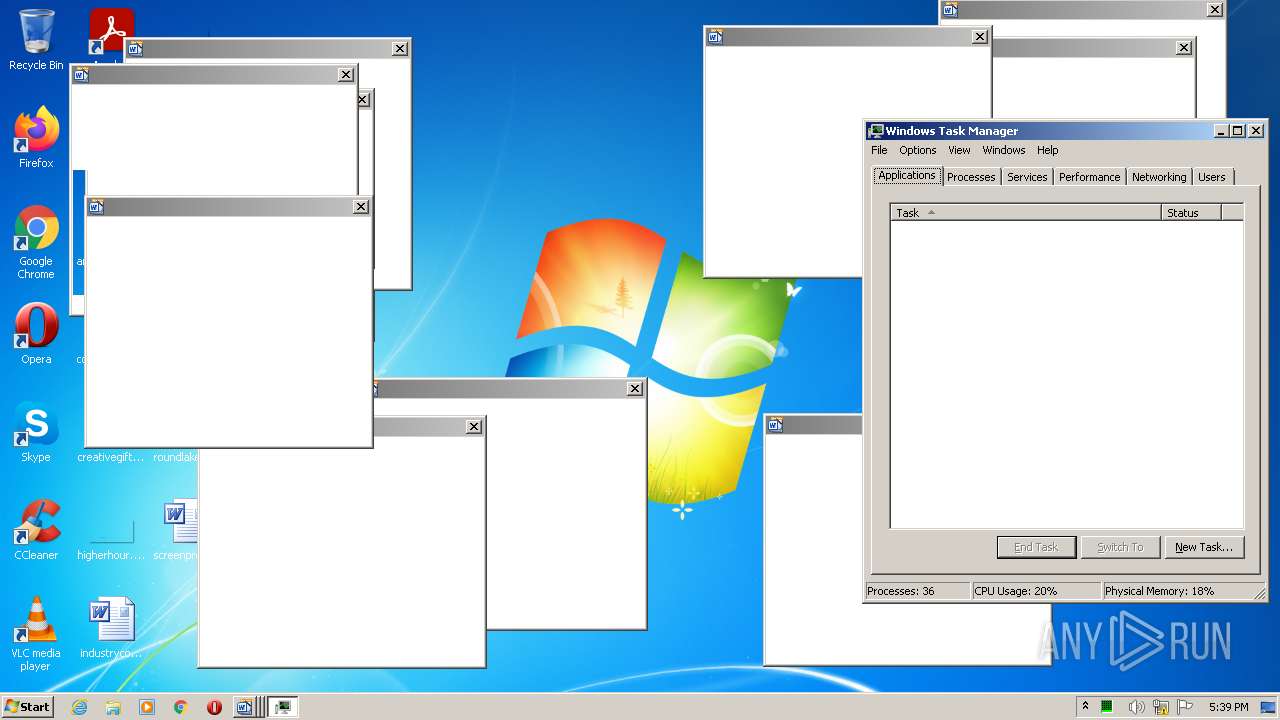This screenshot has height=720, width=1280.
Task: Switch to the Services tab
Action: pos(1027,177)
